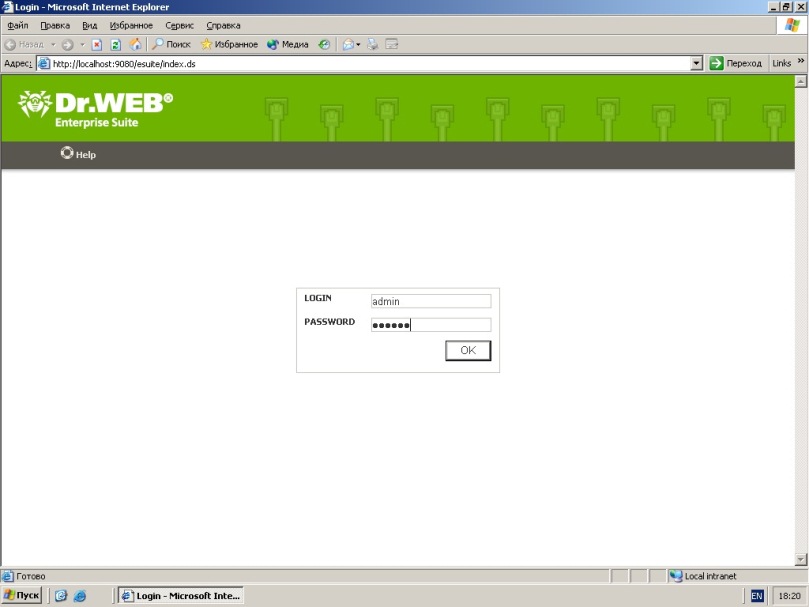Open the Back history dropdown arrow
809x607 pixels.
pyautogui.click(x=53, y=44)
